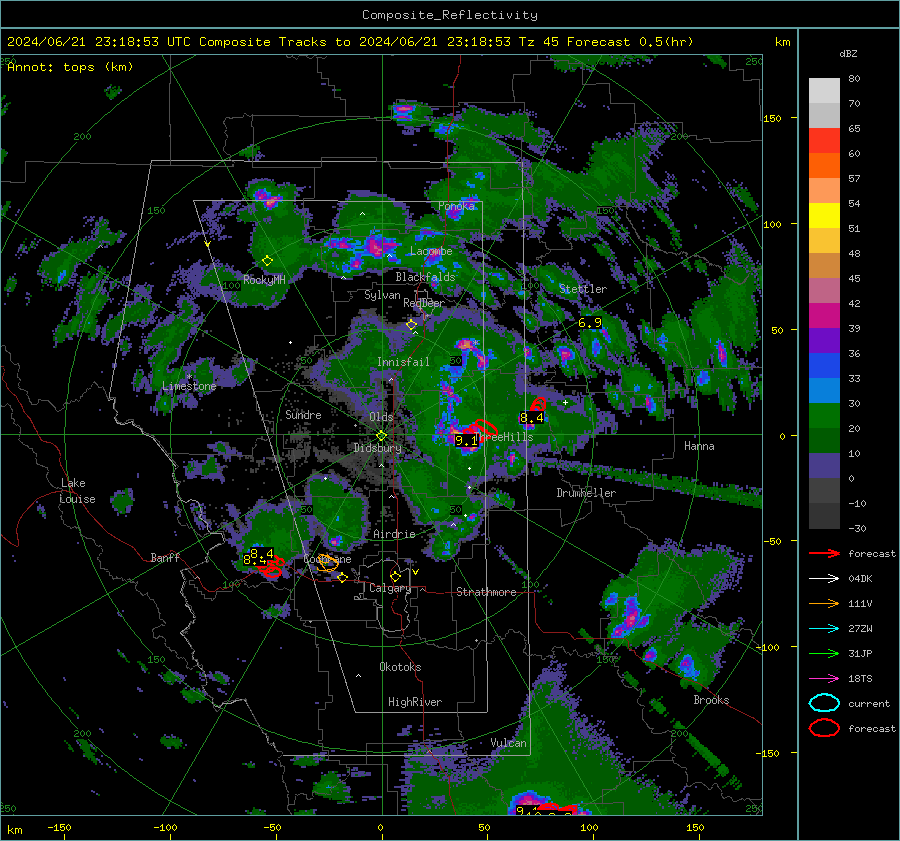Click the green 30–20 dBZ swatch
The height and width of the screenshot is (841, 900).
click(824, 416)
